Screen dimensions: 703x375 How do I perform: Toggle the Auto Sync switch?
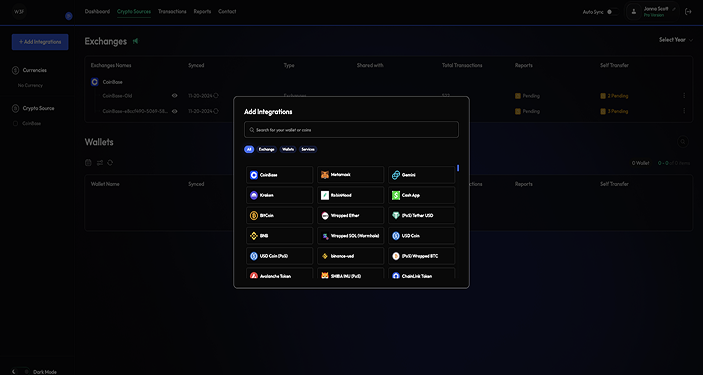coord(612,12)
